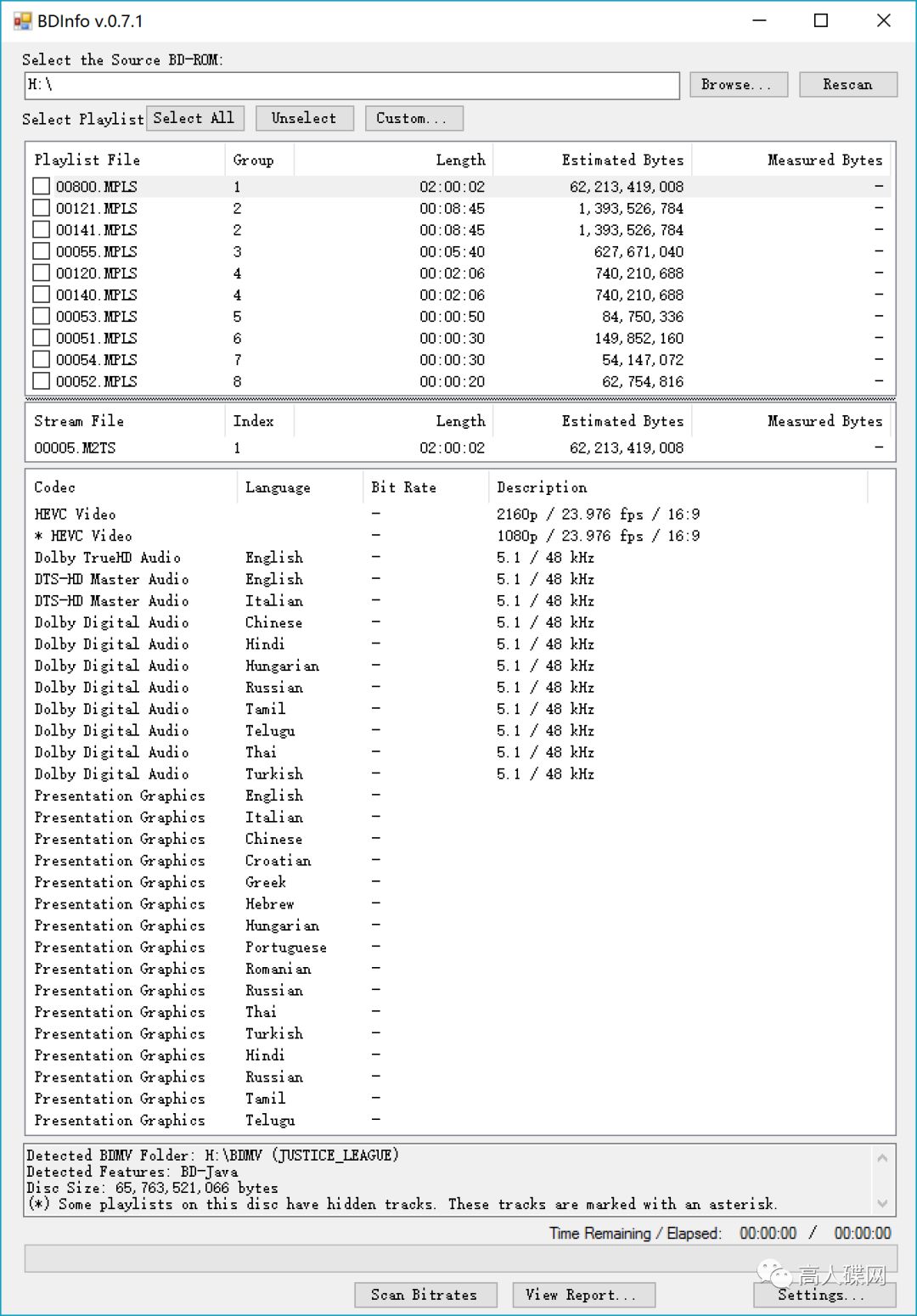Click the Unselect button
The image size is (917, 1316).
[303, 118]
